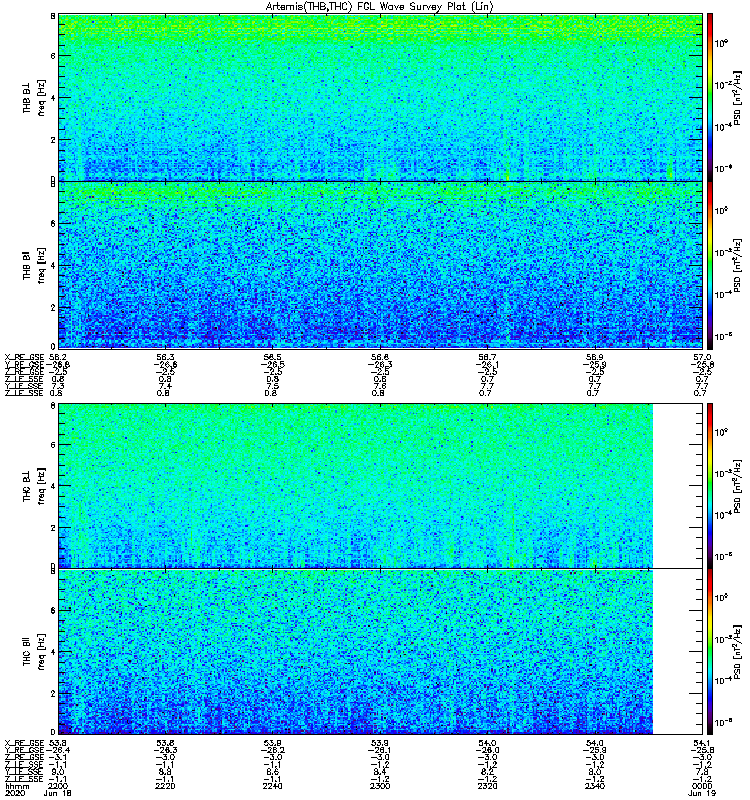The height and width of the screenshot is (800, 750).
Task: Click the 2220 time tick label
Action: [165, 786]
